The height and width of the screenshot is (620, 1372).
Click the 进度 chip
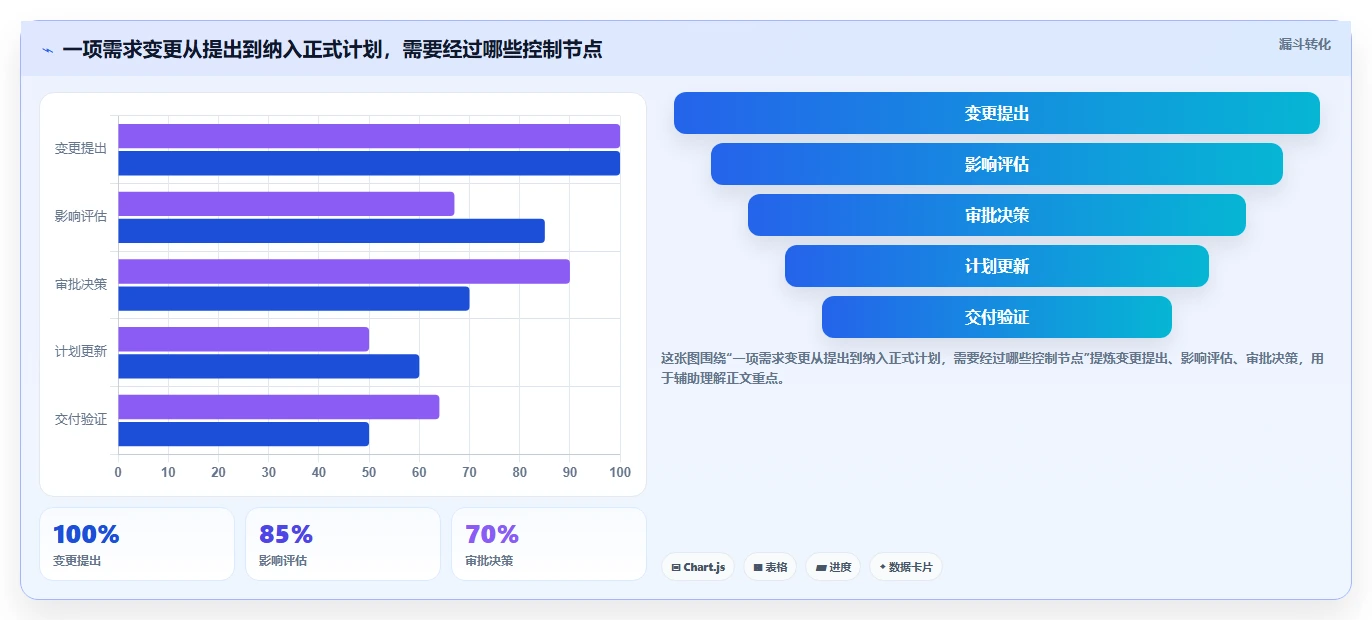click(x=832, y=567)
